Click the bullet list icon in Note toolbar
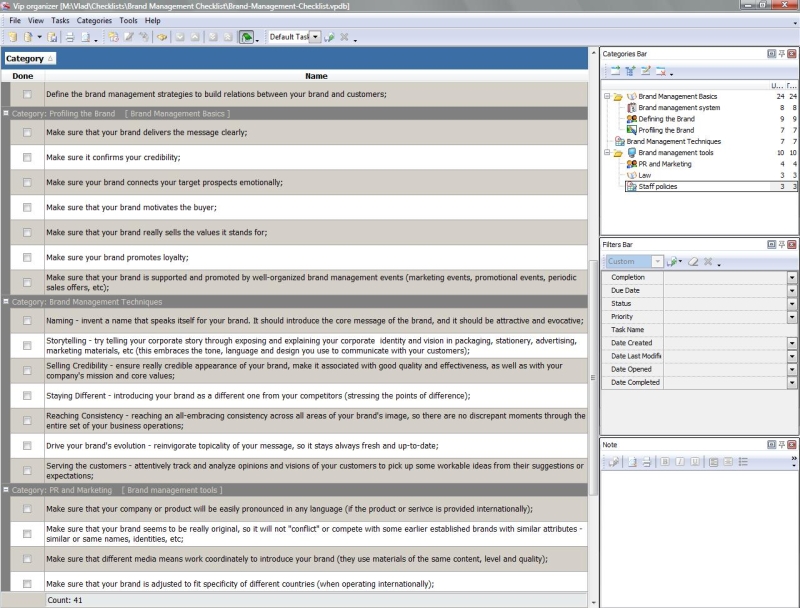Image resolution: width=800 pixels, height=608 pixels. pos(742,461)
